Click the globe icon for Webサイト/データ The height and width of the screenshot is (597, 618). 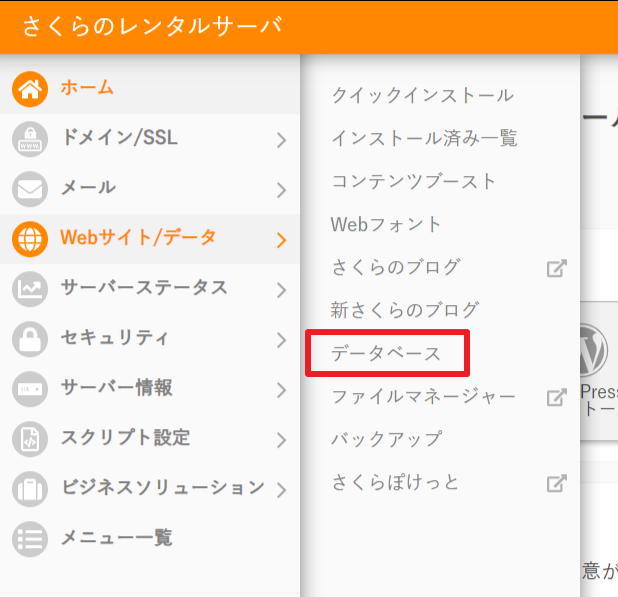tap(30, 239)
